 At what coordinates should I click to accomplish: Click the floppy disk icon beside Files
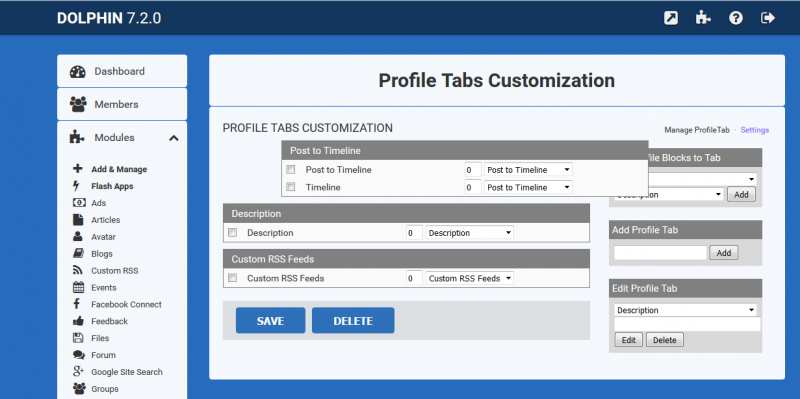pyautogui.click(x=78, y=338)
